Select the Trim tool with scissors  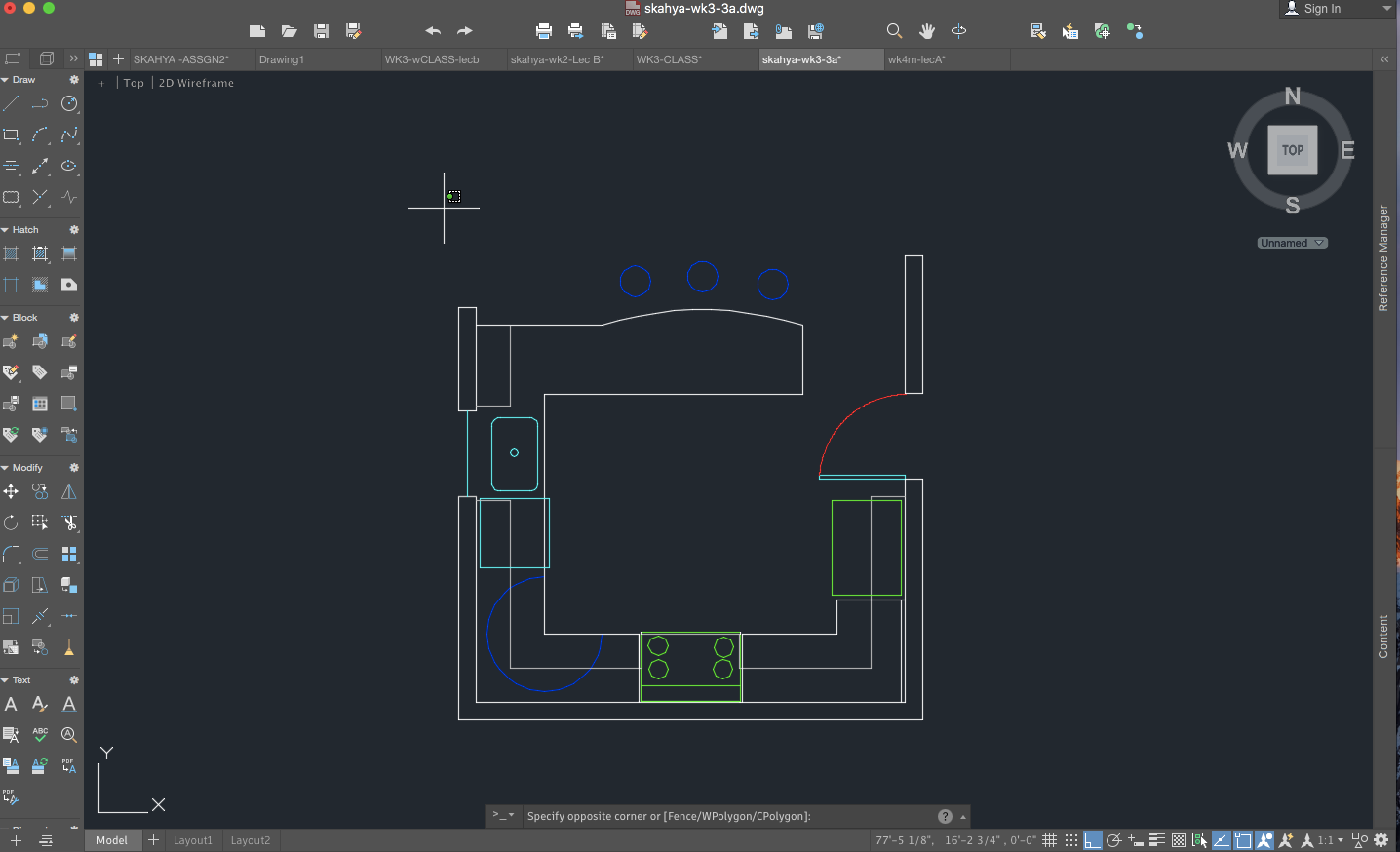[69, 523]
